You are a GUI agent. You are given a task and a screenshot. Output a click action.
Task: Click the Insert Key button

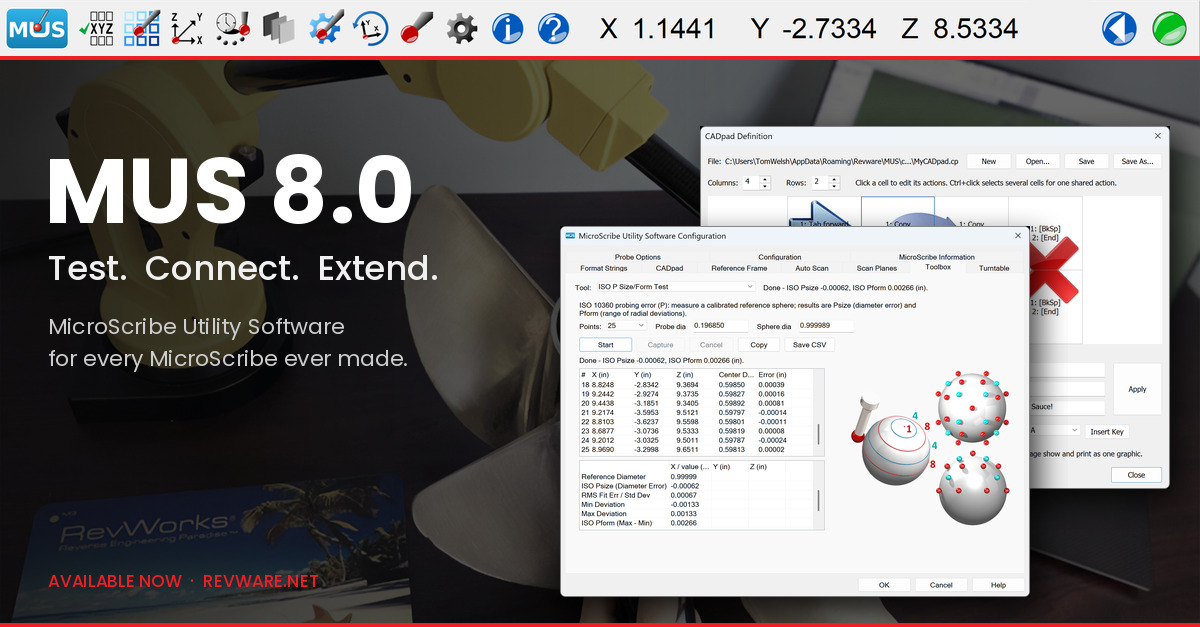pos(1107,431)
